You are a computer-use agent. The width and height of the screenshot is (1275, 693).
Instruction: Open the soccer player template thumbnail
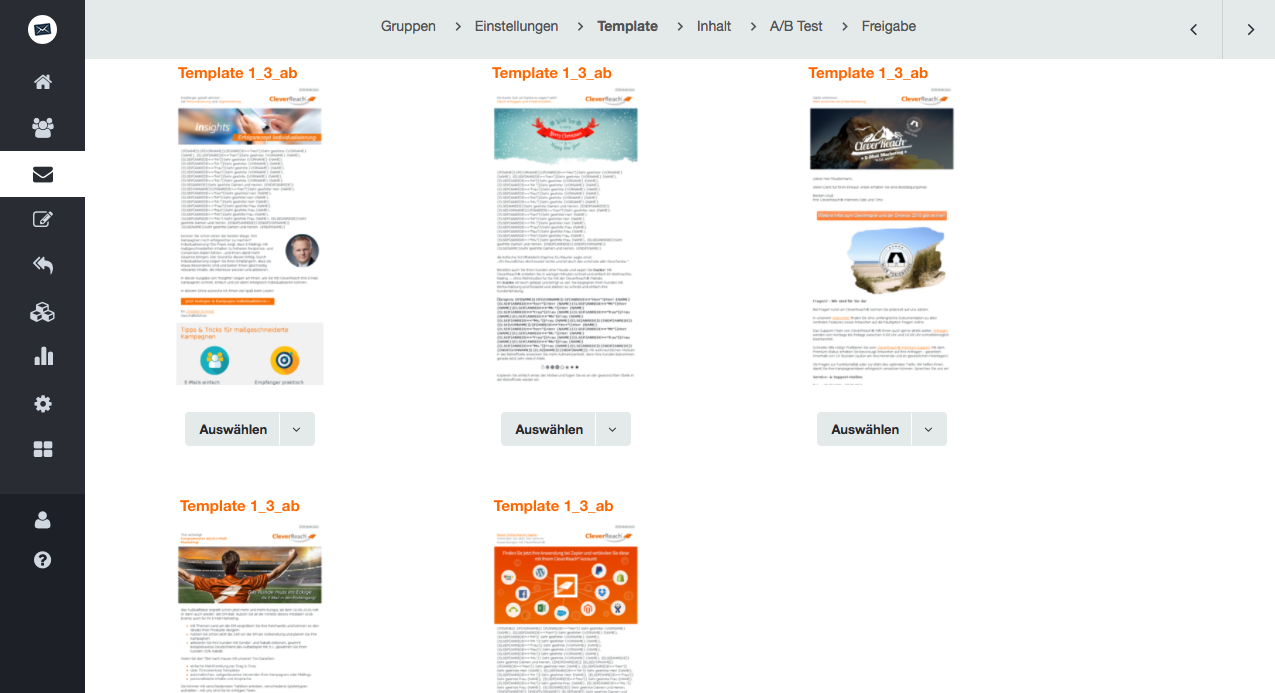point(250,610)
